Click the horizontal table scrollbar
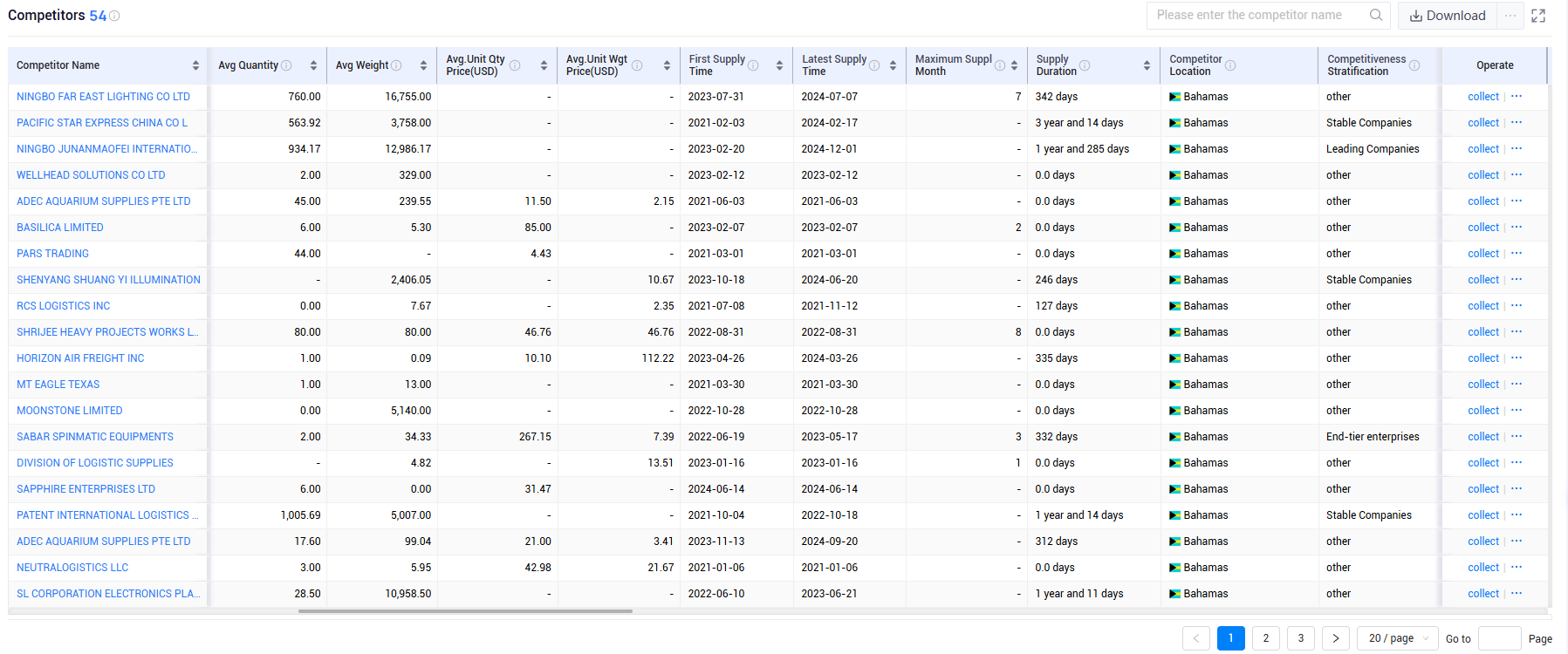The width and height of the screenshot is (1568, 654). pyautogui.click(x=465, y=611)
